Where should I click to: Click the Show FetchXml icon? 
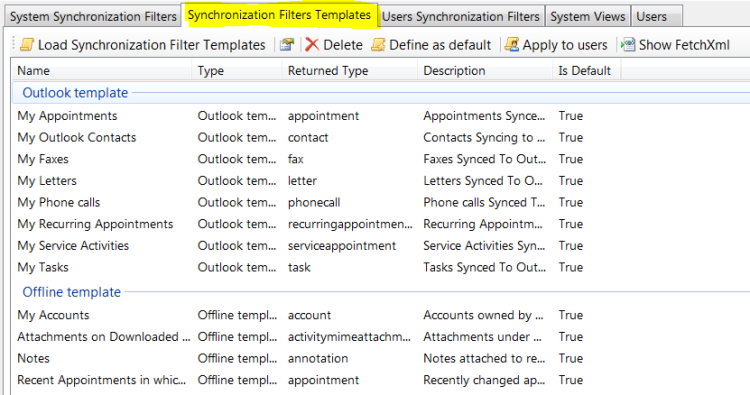[628, 44]
